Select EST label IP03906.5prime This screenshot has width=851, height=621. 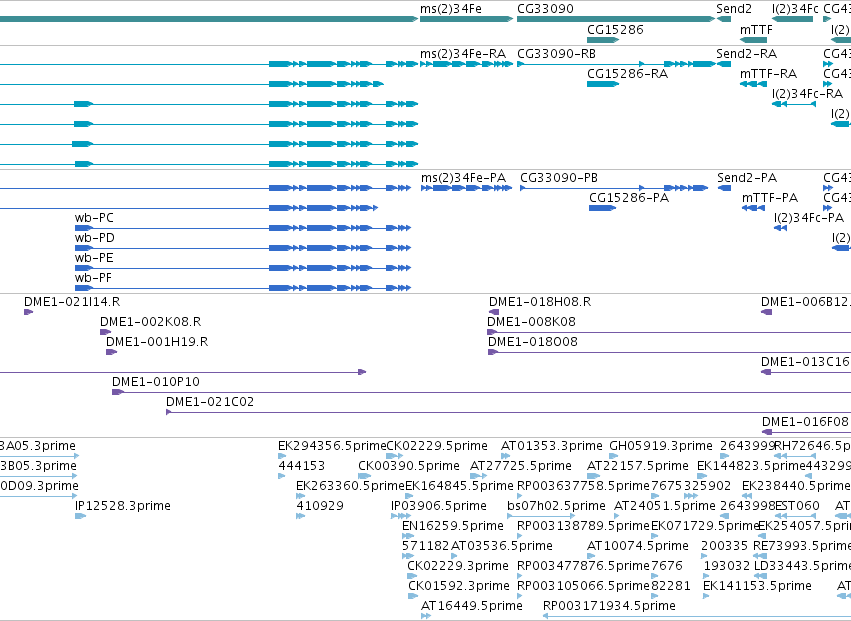pos(439,506)
